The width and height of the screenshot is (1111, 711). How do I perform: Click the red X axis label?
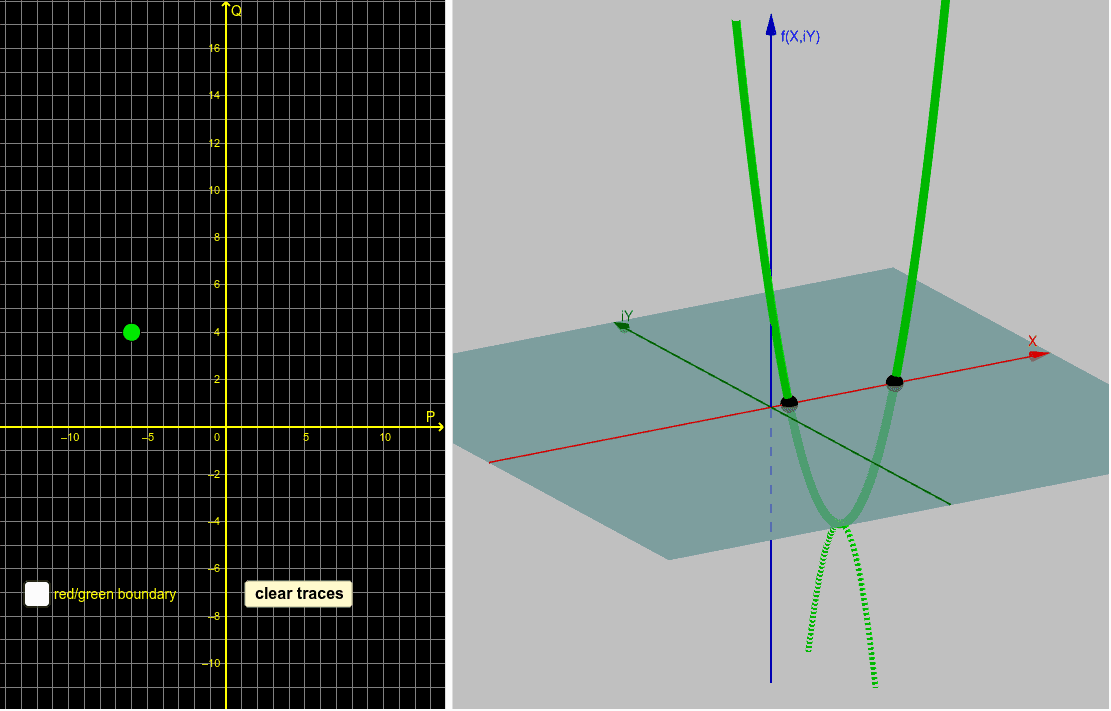click(1032, 341)
